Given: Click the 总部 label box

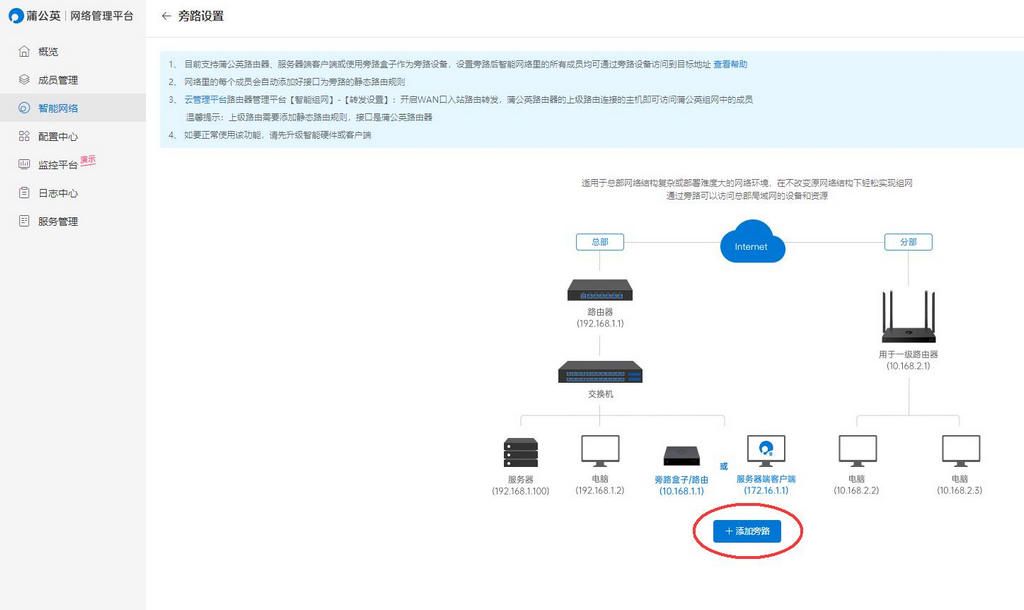Looking at the screenshot, I should (600, 242).
